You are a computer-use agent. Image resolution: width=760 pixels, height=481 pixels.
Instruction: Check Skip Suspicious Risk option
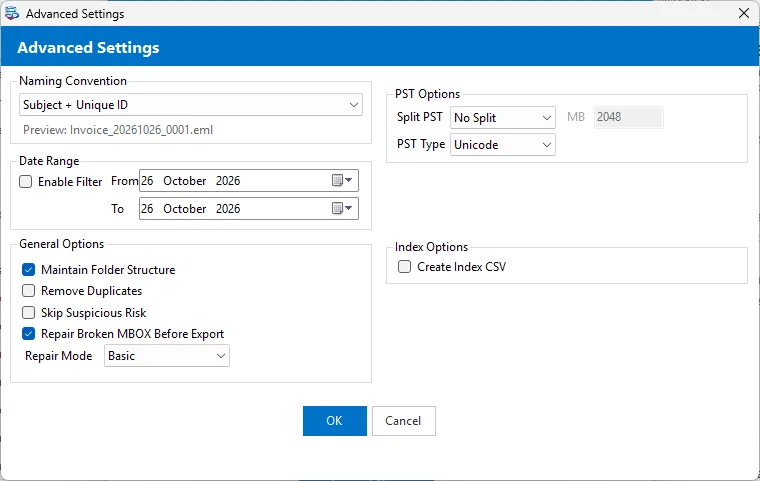click(x=29, y=312)
